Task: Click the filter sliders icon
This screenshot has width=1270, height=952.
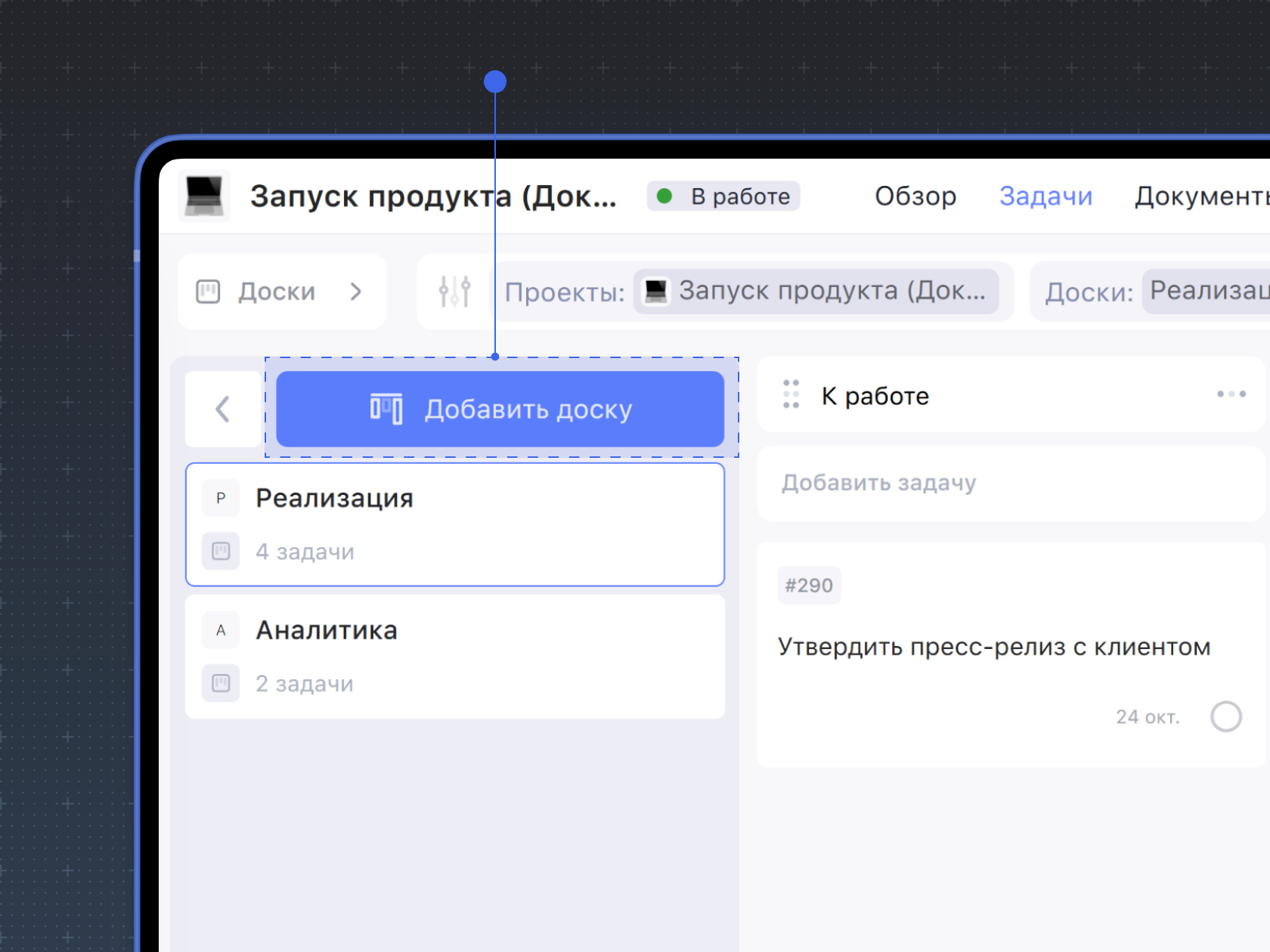Action: 454,291
